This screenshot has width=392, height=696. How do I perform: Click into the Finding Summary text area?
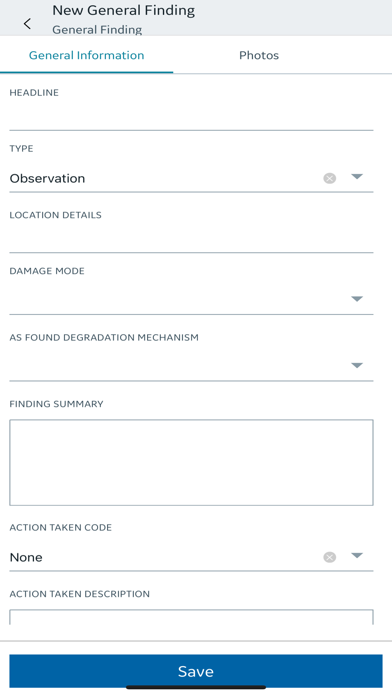point(191,463)
